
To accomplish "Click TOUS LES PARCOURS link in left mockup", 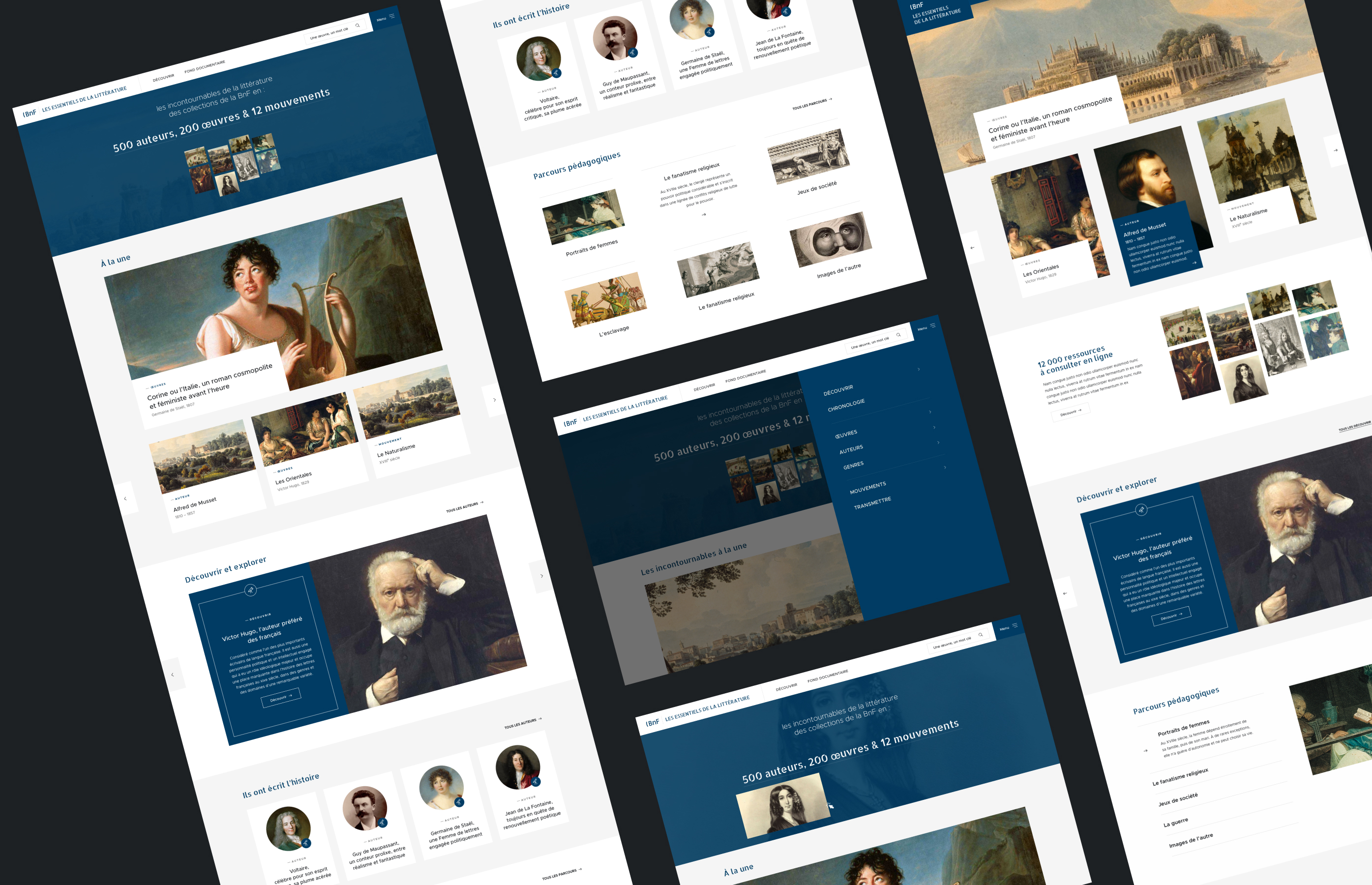I will [x=562, y=874].
